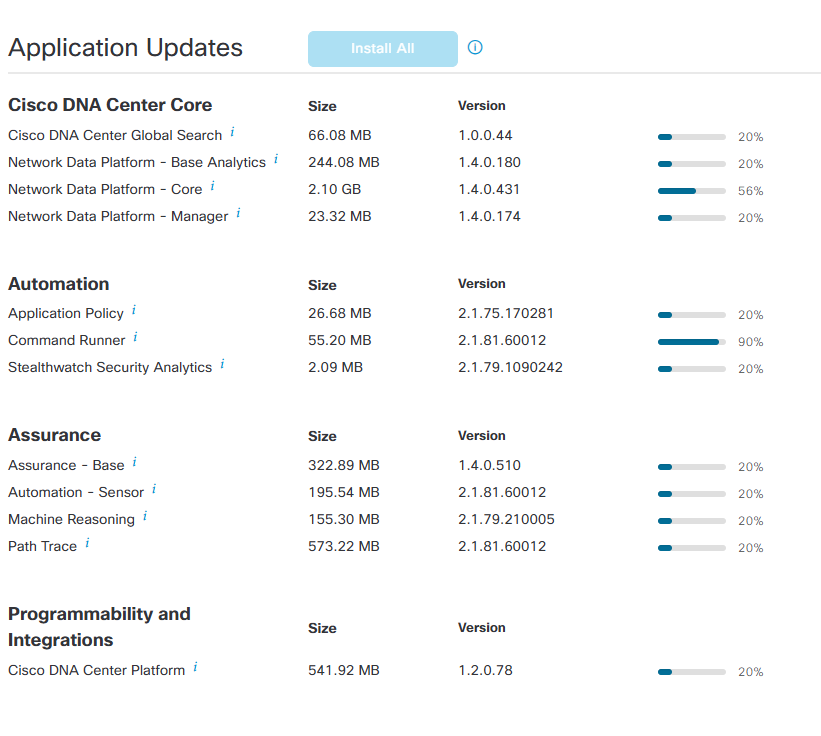The width and height of the screenshot is (821, 736).
Task: Select Network Data Platform - Manager name
Action: coord(118,216)
